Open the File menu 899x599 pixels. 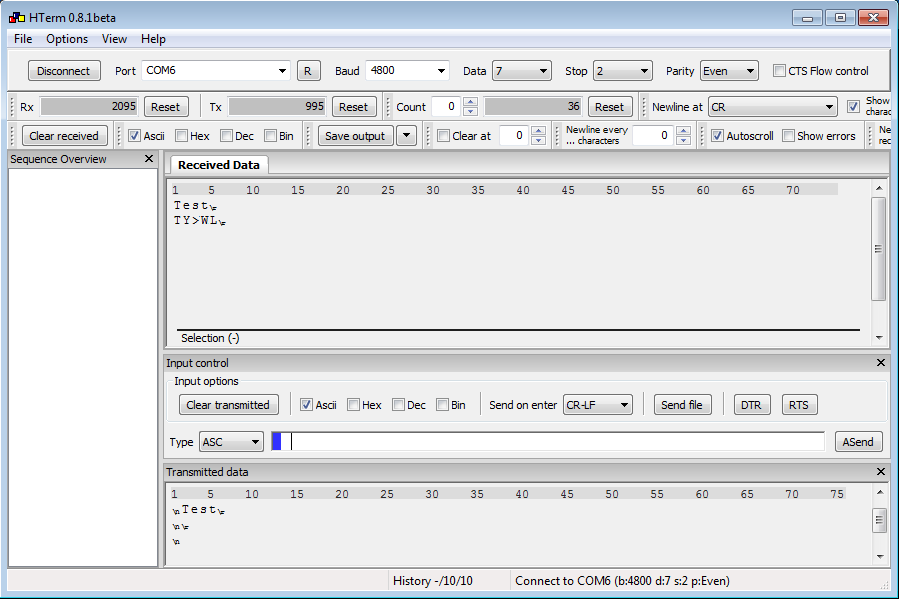click(23, 39)
